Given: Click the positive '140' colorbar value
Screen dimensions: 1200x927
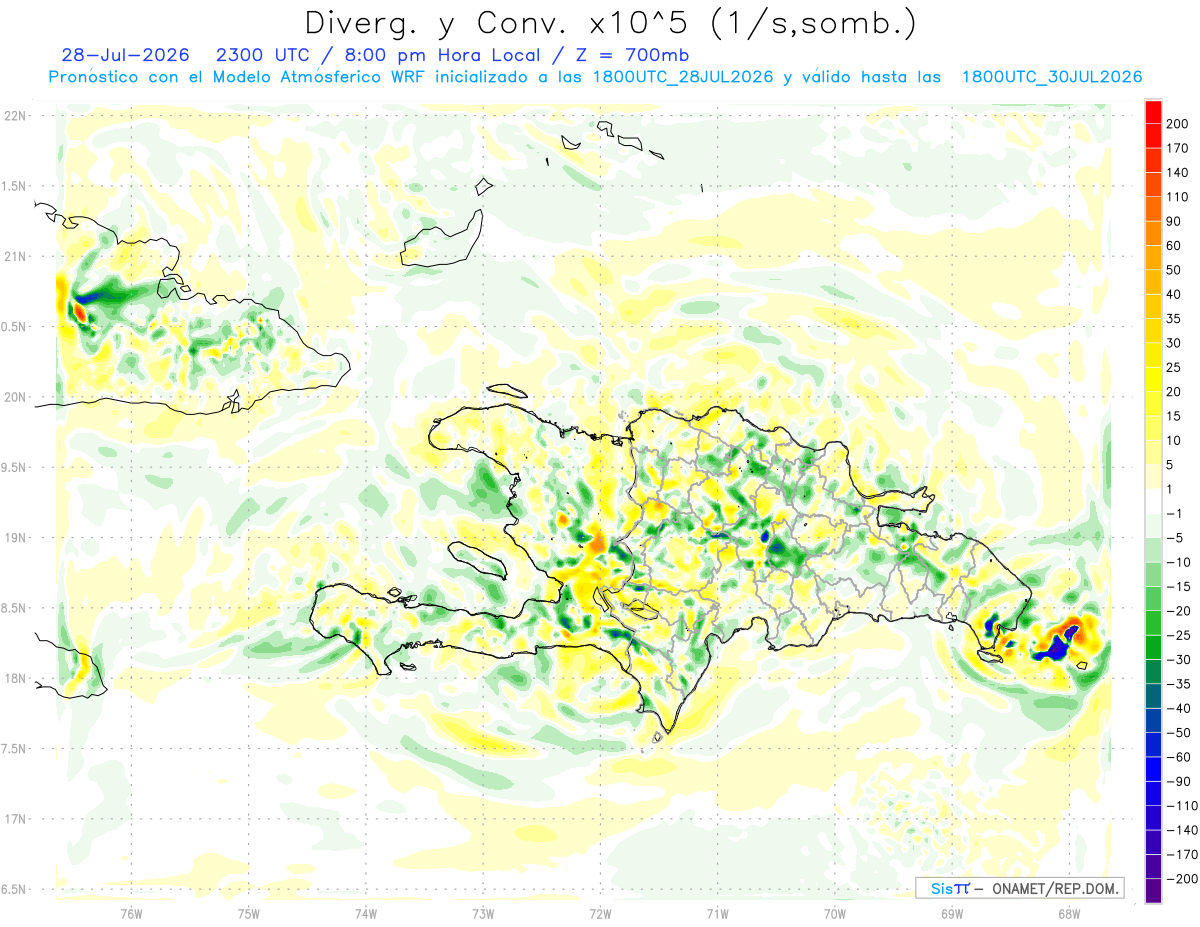Looking at the screenshot, I should pyautogui.click(x=1179, y=173).
